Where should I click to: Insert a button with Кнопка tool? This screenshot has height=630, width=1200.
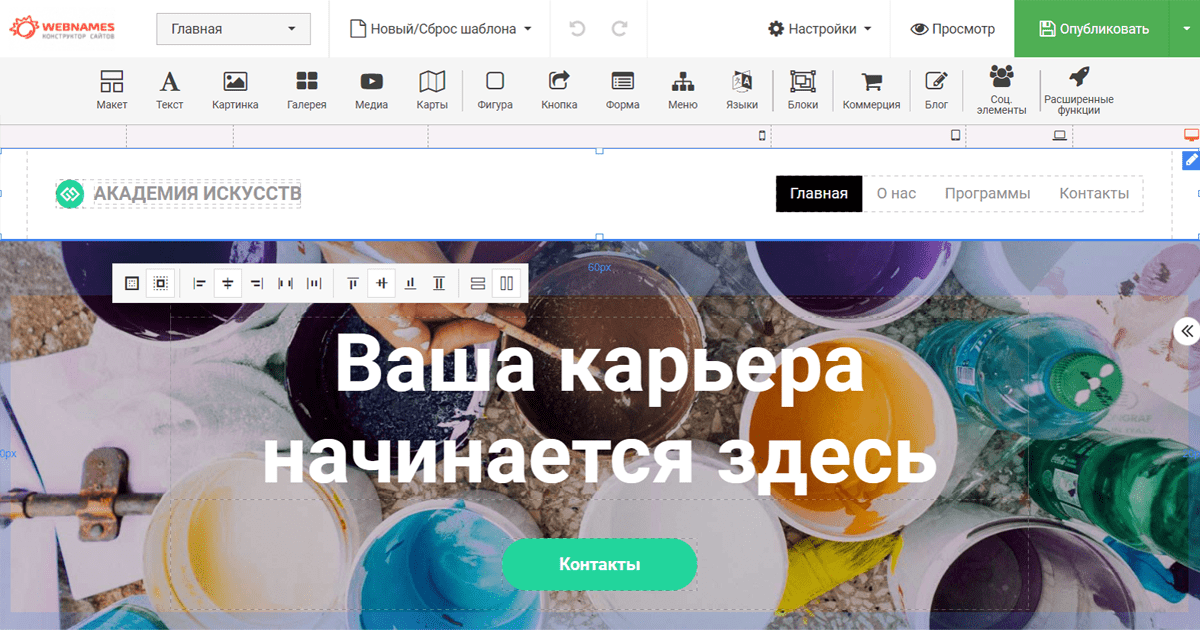tap(559, 90)
